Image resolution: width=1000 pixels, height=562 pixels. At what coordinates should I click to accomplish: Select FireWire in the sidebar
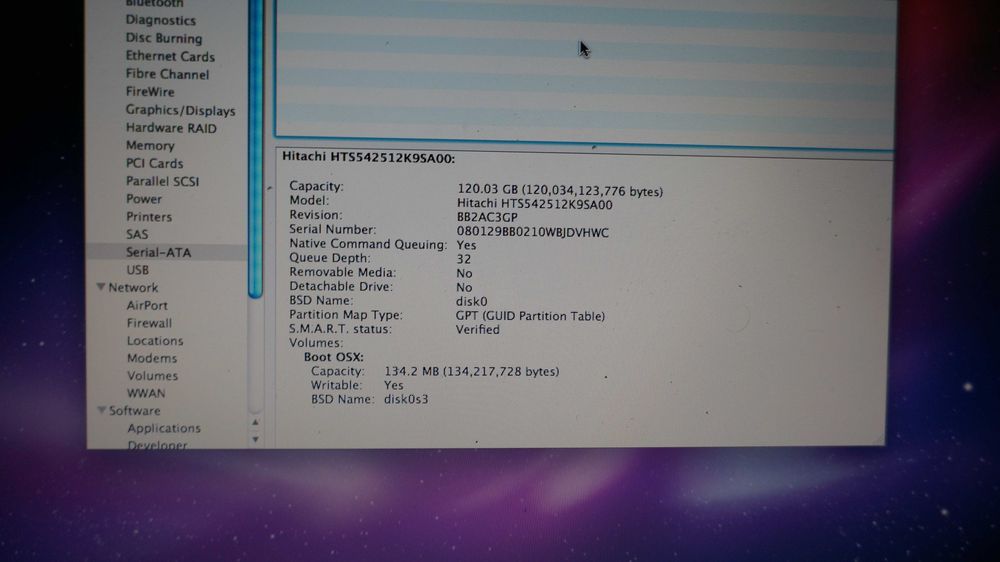point(150,92)
